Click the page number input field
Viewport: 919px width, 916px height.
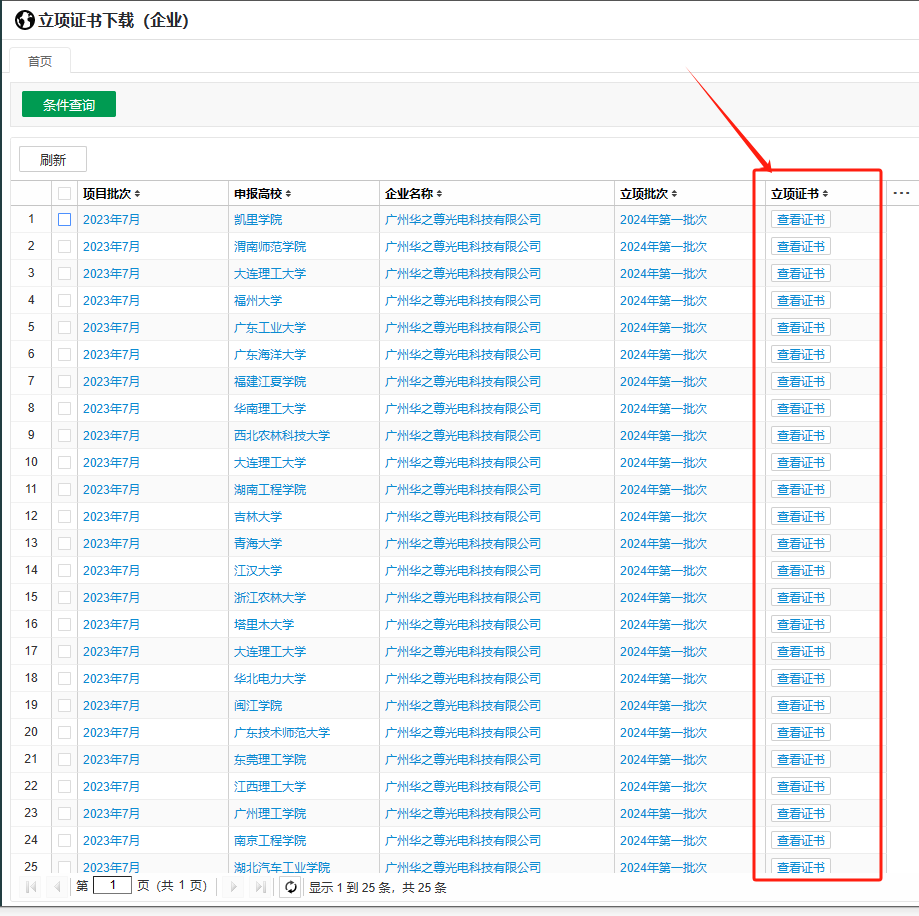[x=112, y=886]
